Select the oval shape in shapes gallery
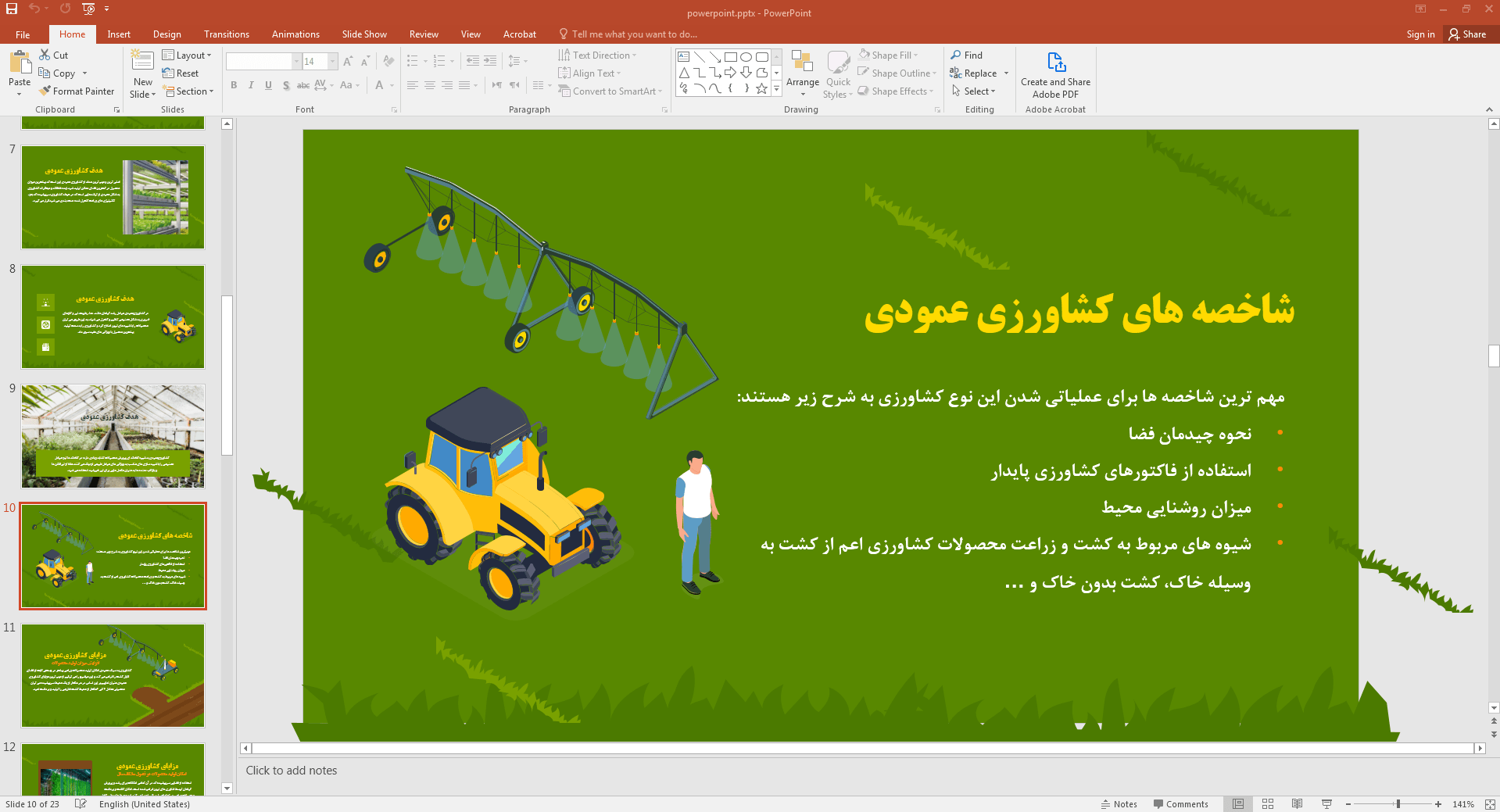The image size is (1500, 812). (x=746, y=57)
